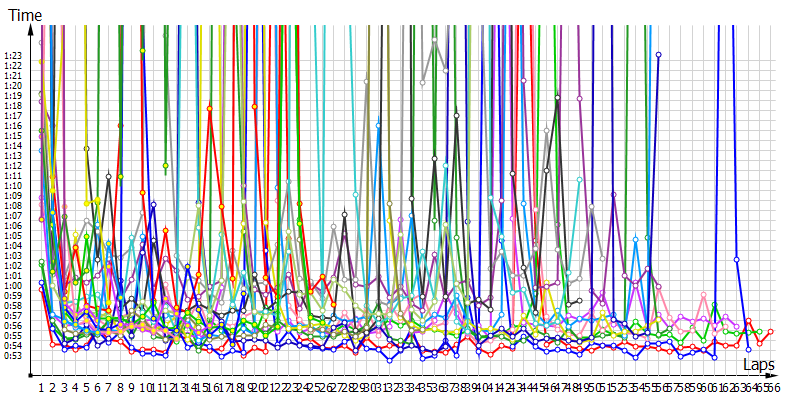Select blue data point at lap 55 near 1:23
Screen dimensions: 800x400
[658, 55]
